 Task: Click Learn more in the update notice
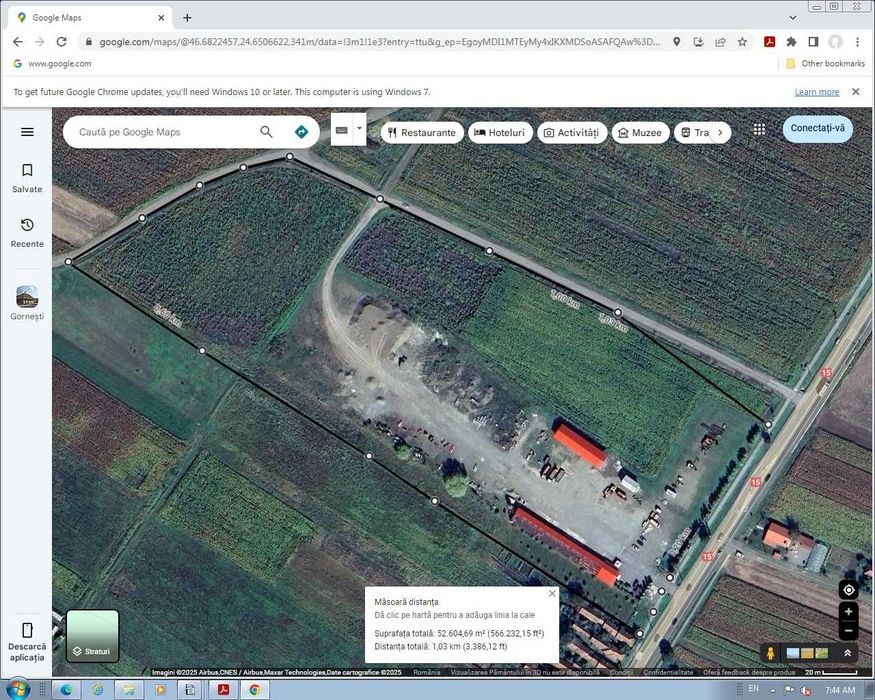pyautogui.click(x=817, y=92)
